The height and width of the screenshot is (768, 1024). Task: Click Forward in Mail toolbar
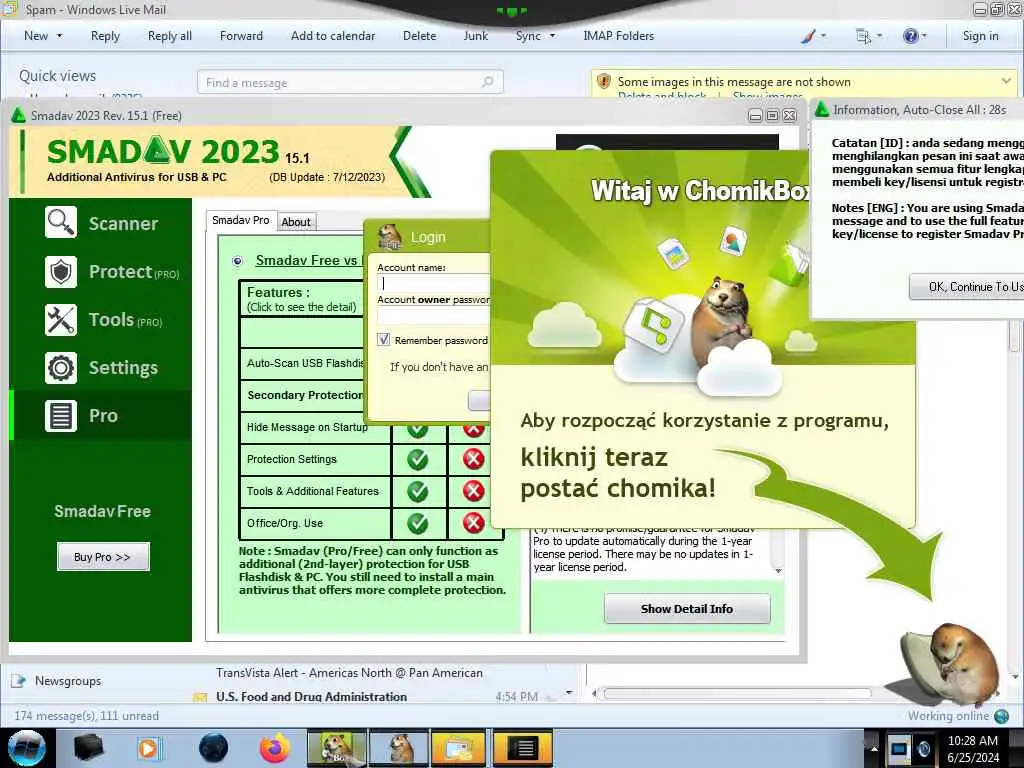click(241, 36)
